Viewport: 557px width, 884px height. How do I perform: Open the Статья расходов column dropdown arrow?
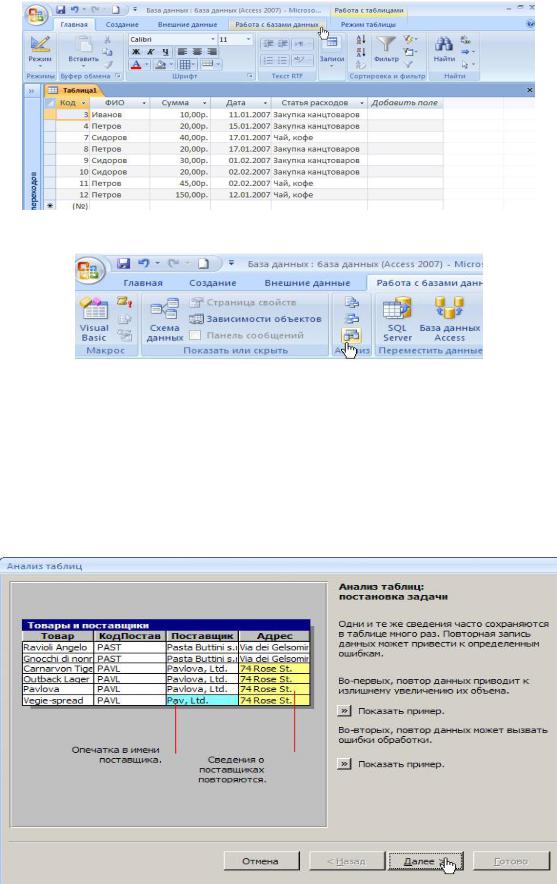tap(362, 103)
